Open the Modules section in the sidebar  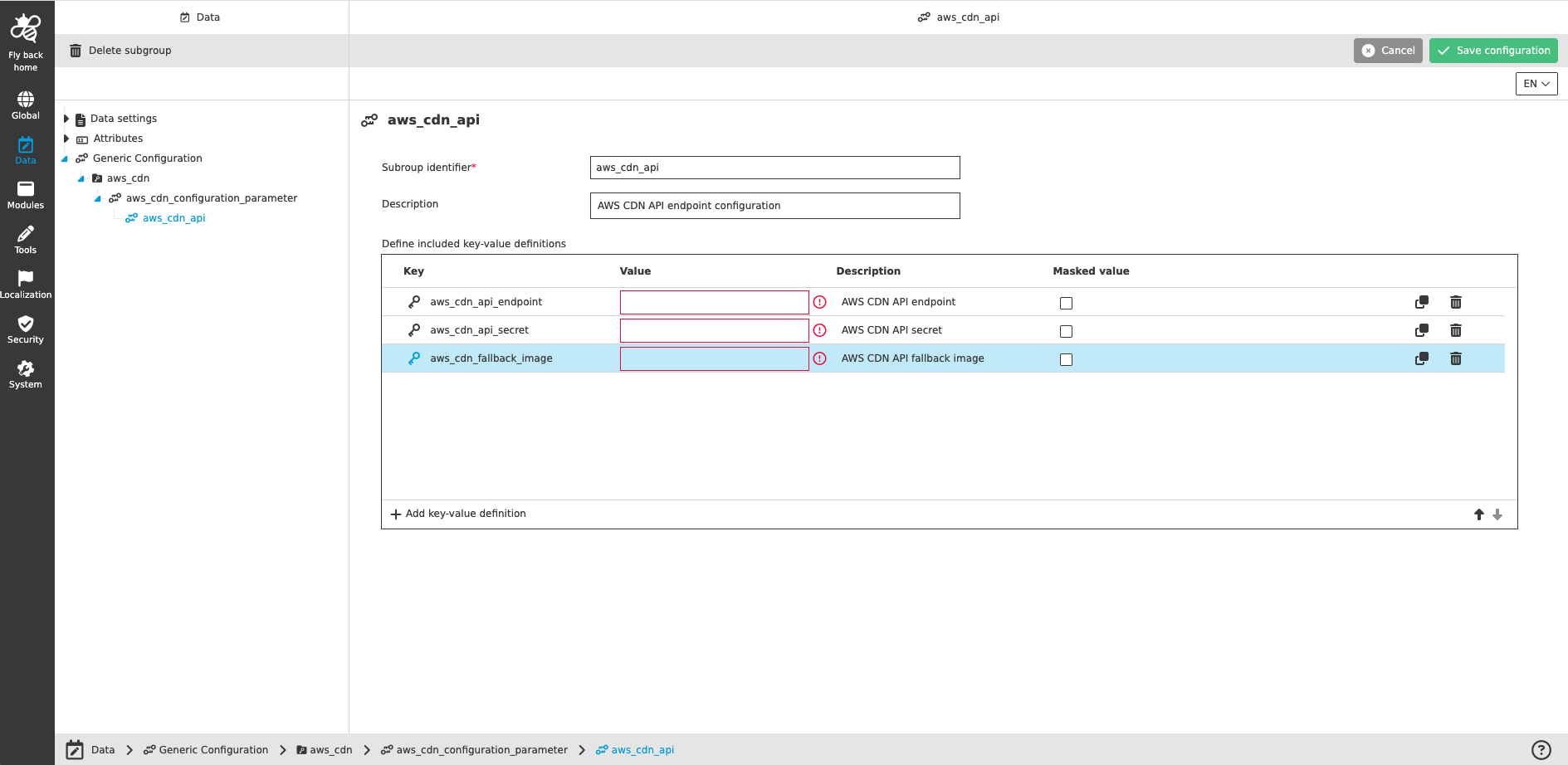[25, 194]
